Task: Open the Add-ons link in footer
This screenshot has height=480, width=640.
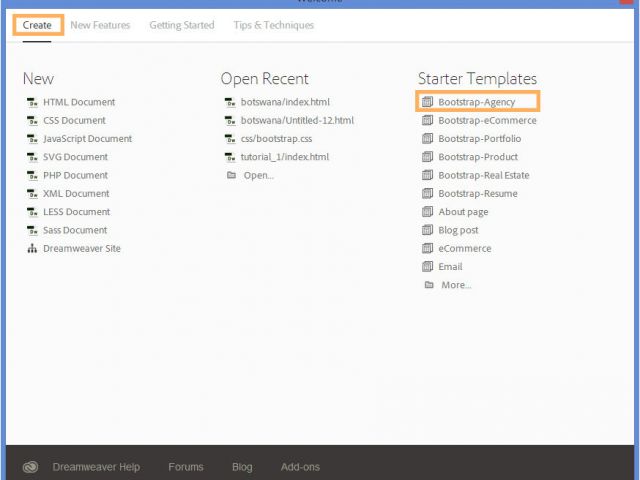Action: 300,467
